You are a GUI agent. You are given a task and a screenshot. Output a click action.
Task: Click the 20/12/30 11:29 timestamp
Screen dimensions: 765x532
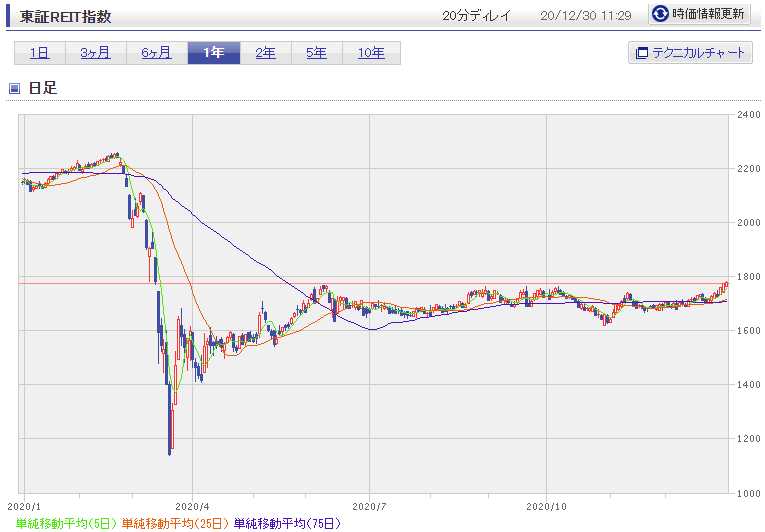tap(585, 16)
